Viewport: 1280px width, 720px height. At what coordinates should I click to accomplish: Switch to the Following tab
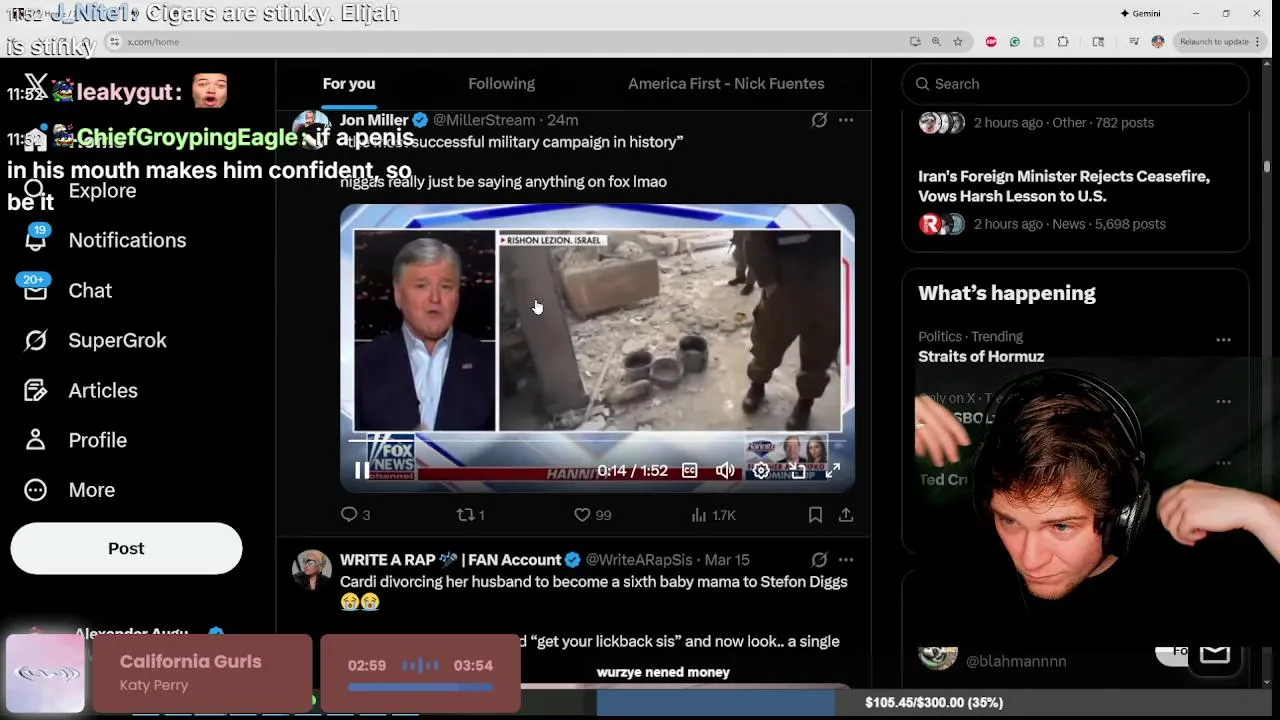click(501, 84)
